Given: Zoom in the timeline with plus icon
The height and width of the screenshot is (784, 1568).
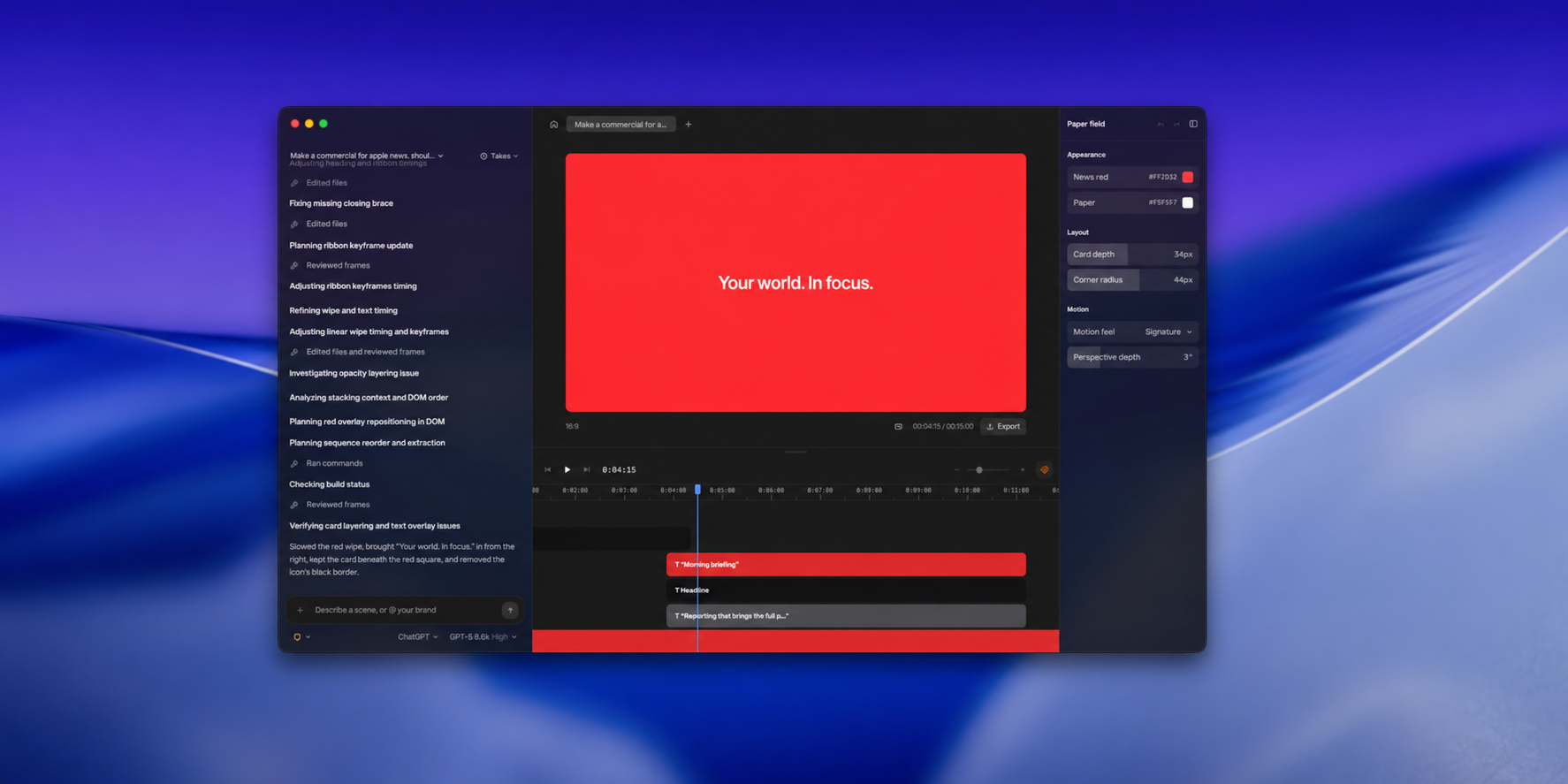Looking at the screenshot, I should [1023, 470].
